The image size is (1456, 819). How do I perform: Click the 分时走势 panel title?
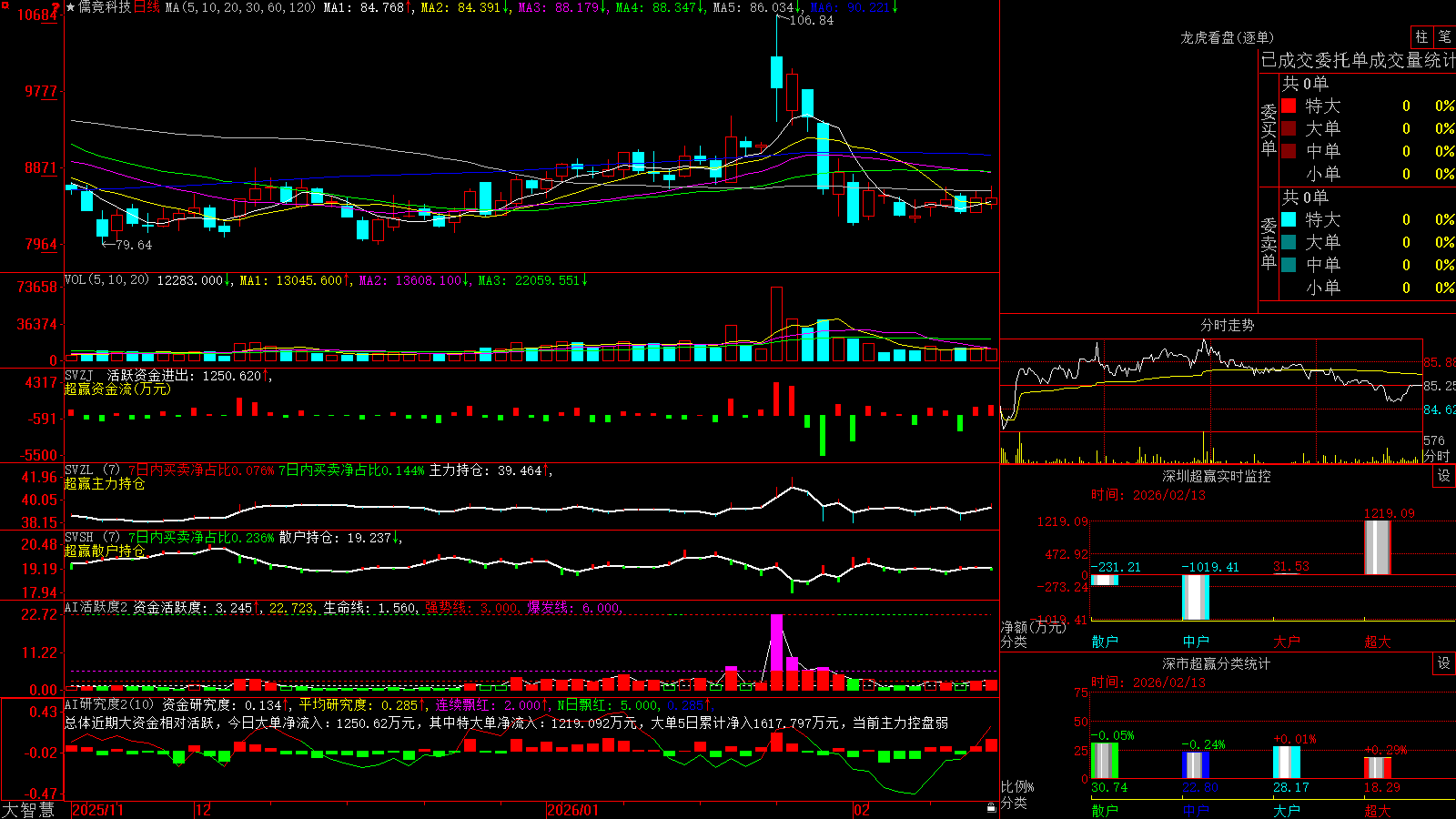point(1228,325)
